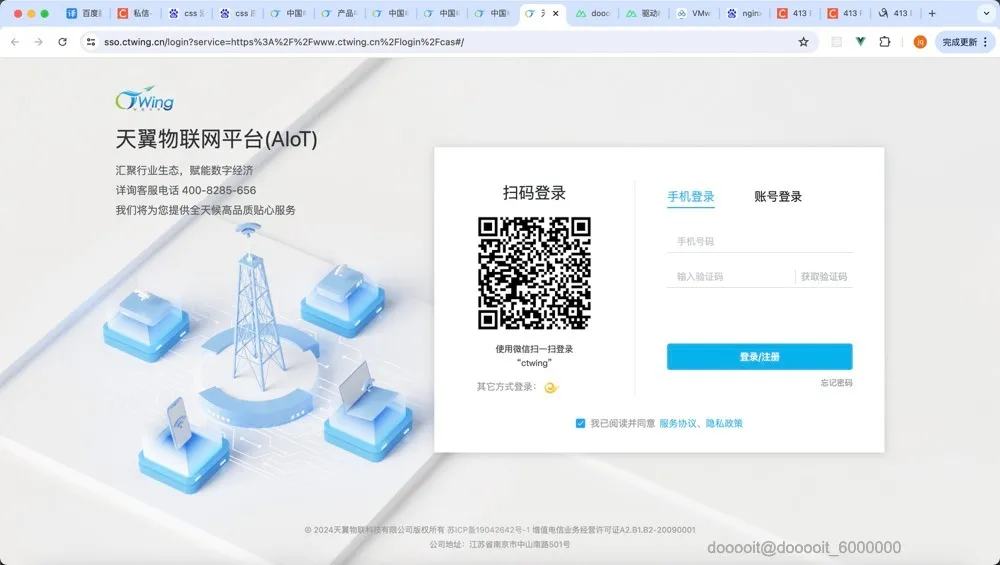The height and width of the screenshot is (565, 1000).
Task: Open the 服务协议 link
Action: pos(678,423)
